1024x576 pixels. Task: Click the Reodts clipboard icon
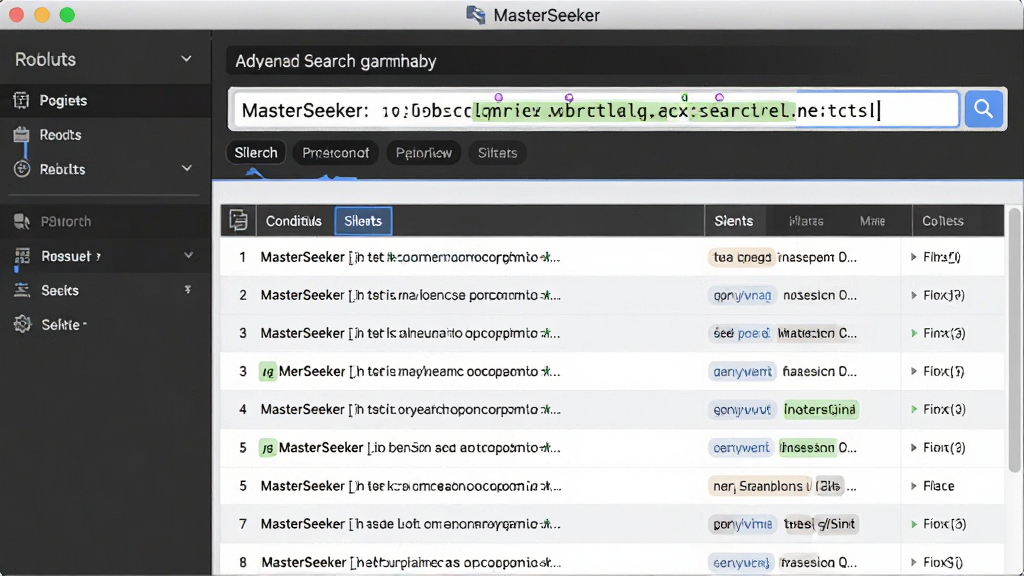click(22, 135)
